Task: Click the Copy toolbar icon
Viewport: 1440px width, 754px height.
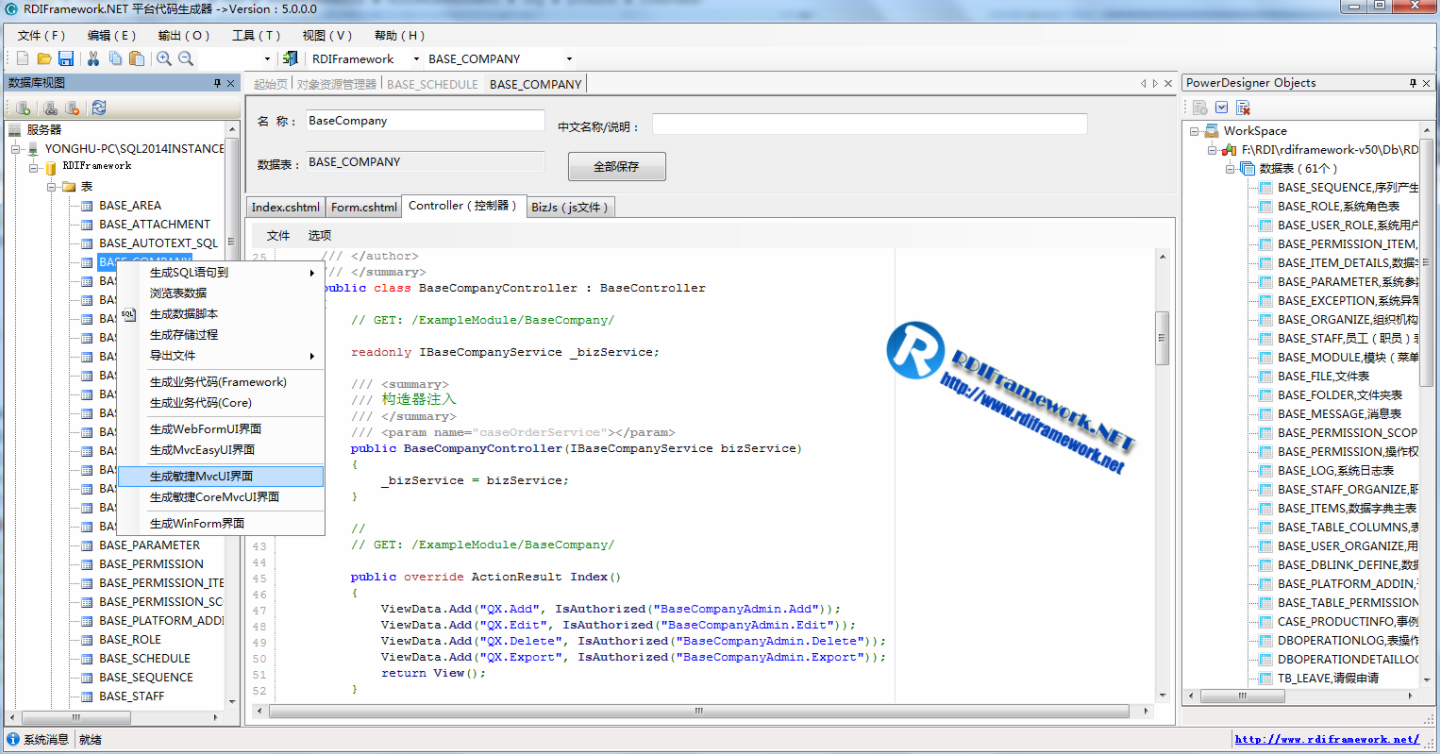Action: point(115,59)
